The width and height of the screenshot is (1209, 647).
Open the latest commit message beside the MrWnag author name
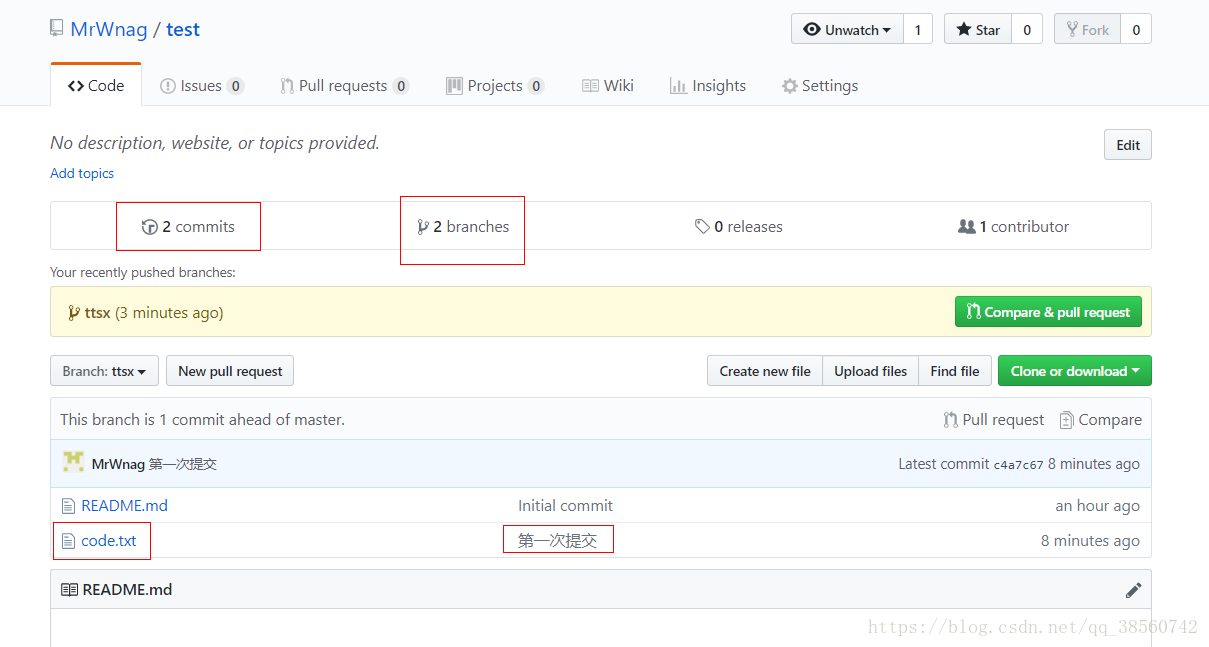tap(183, 464)
